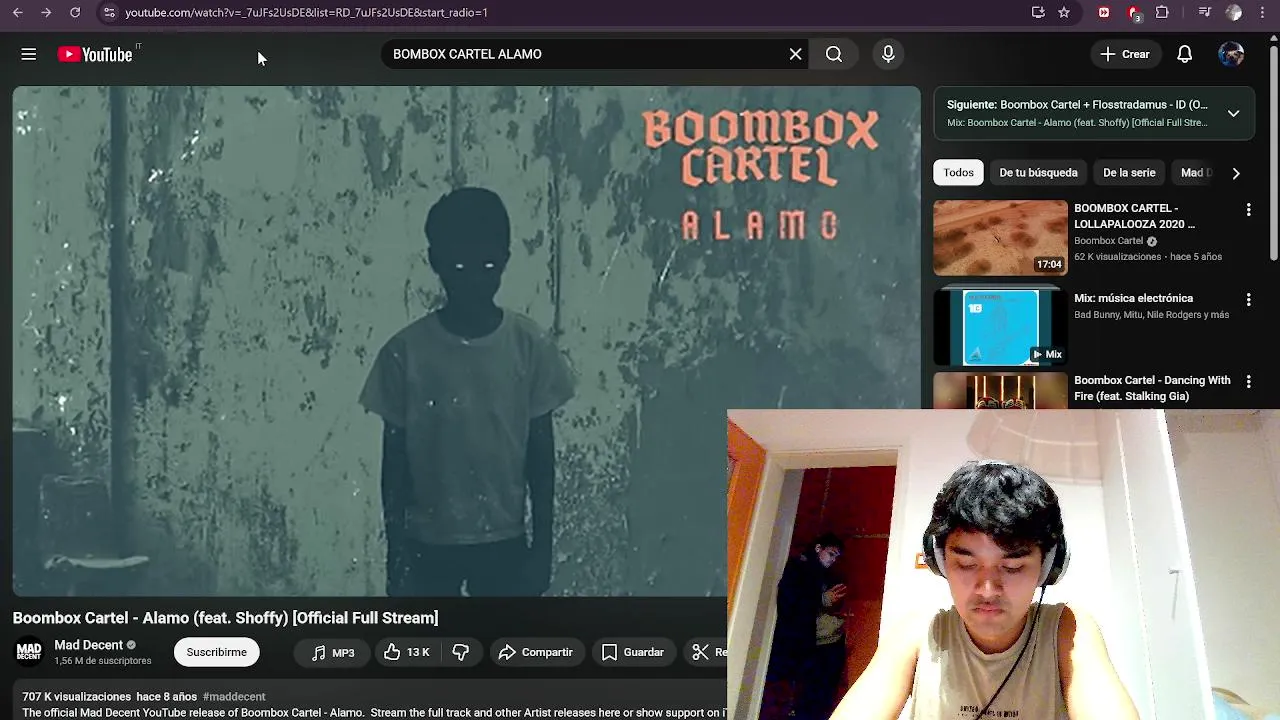This screenshot has width=1280, height=720.
Task: Select the partially shown Mad D chip
Action: pyautogui.click(x=1196, y=172)
